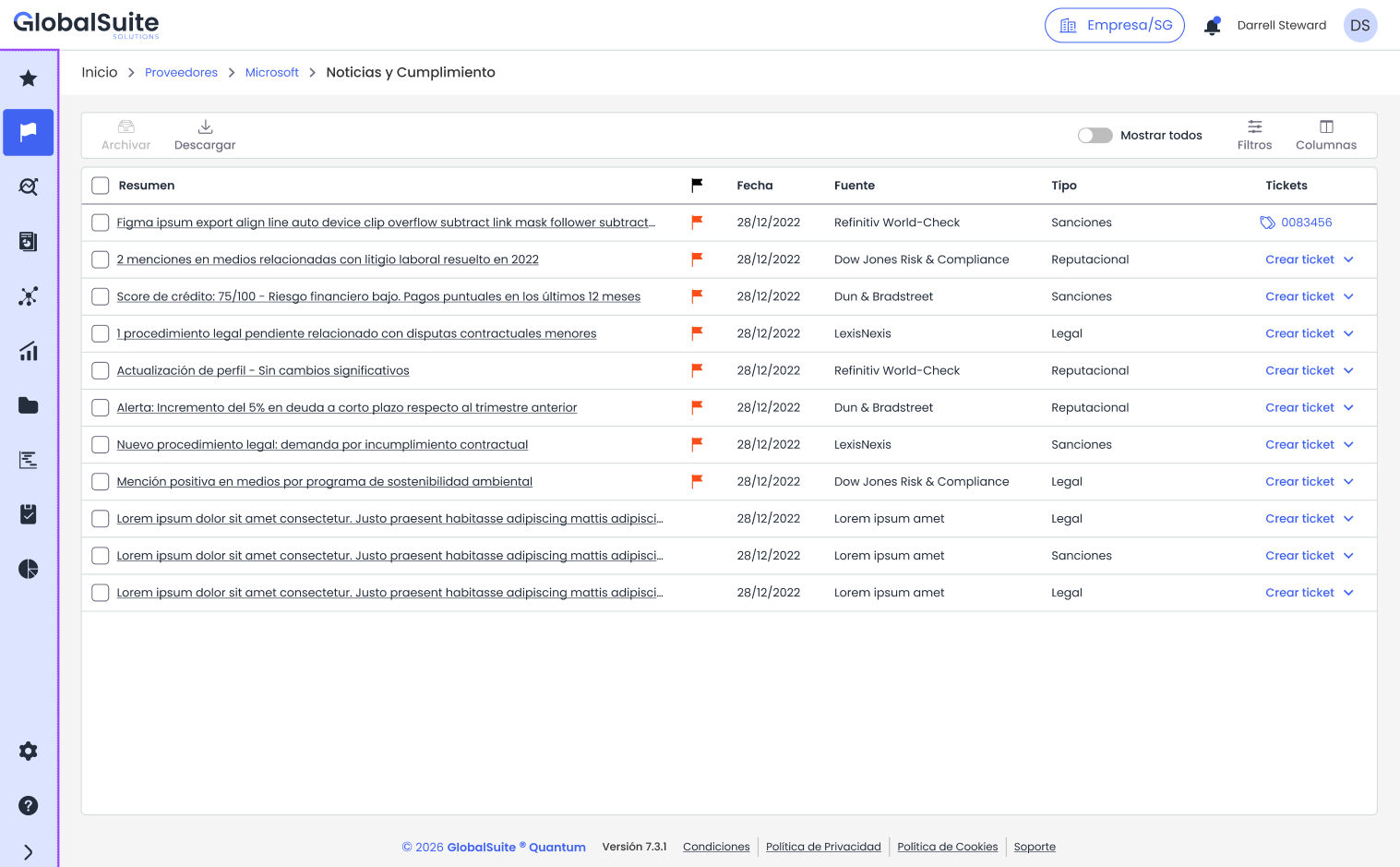Open the Condiciones footer link

pyautogui.click(x=716, y=847)
